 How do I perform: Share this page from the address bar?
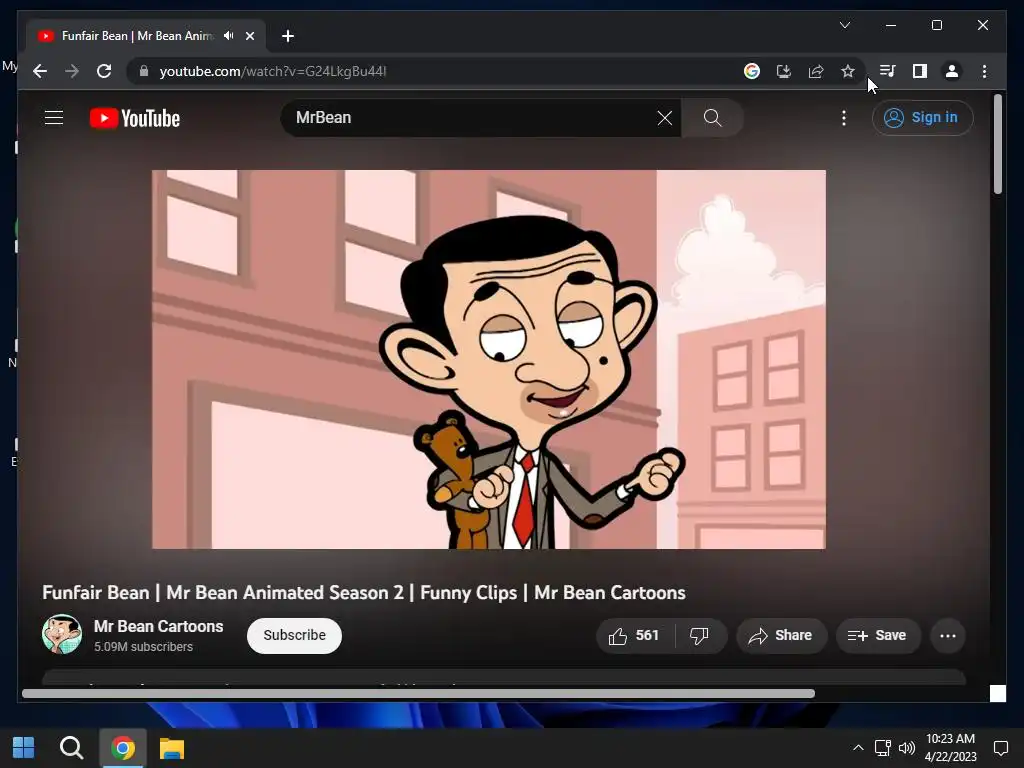(816, 71)
